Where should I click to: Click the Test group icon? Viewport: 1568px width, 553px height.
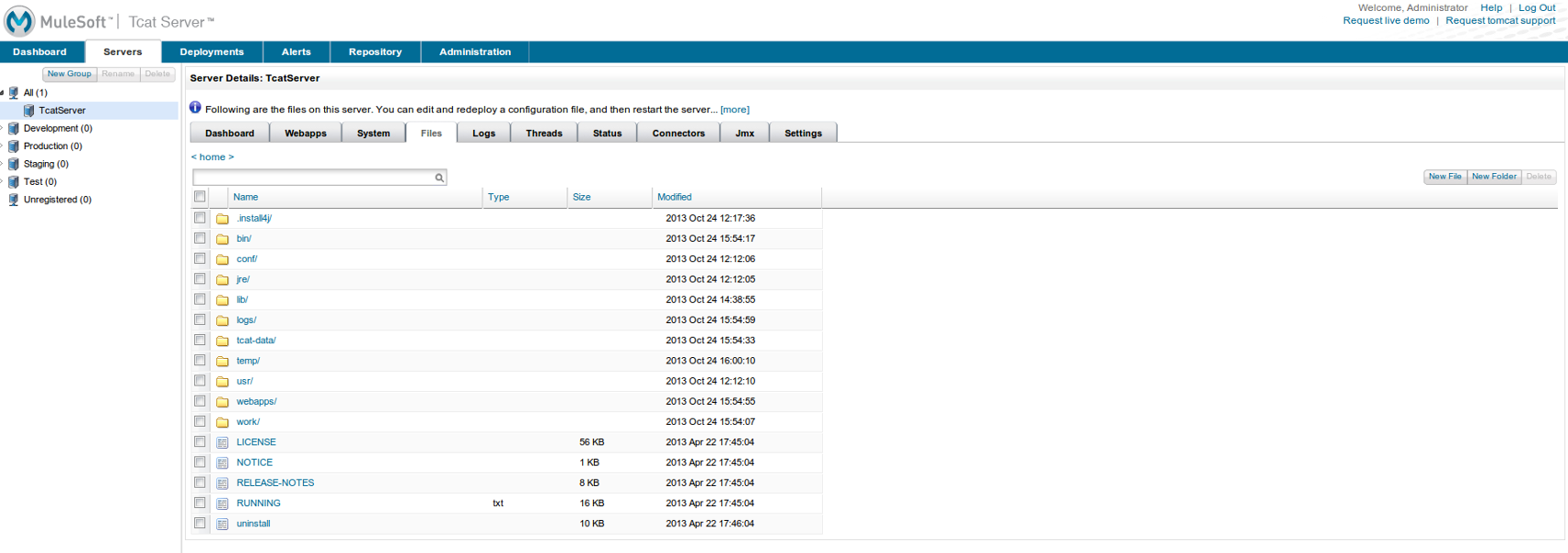(14, 182)
